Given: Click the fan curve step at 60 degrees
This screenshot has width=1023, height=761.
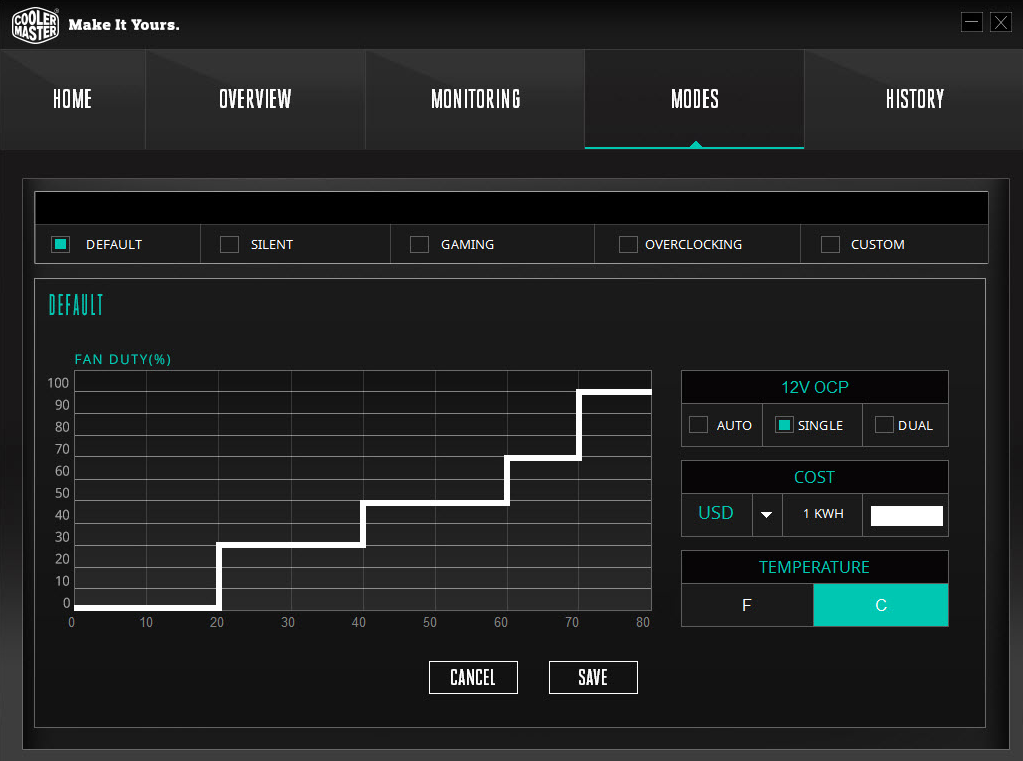Looking at the screenshot, I should pyautogui.click(x=507, y=480).
